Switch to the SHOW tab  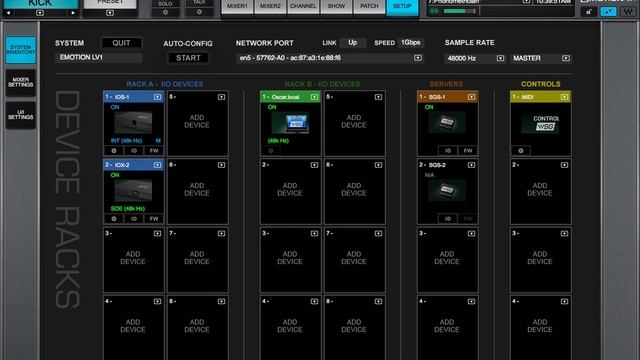(336, 6)
